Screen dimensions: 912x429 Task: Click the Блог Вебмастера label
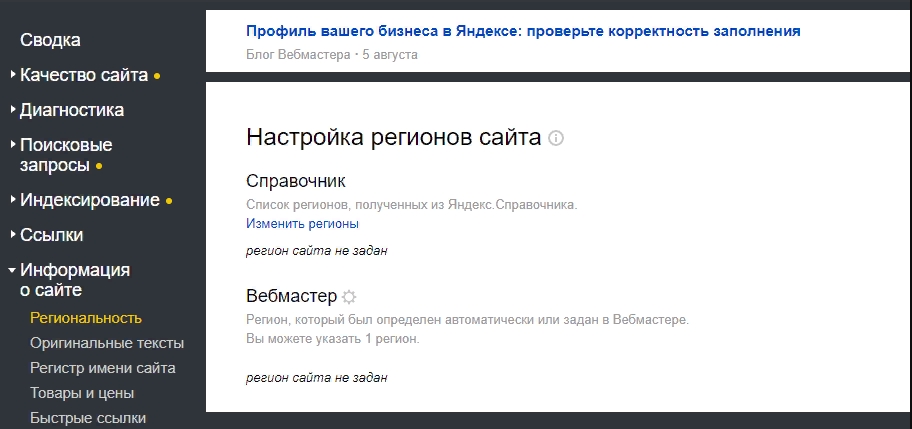298,55
